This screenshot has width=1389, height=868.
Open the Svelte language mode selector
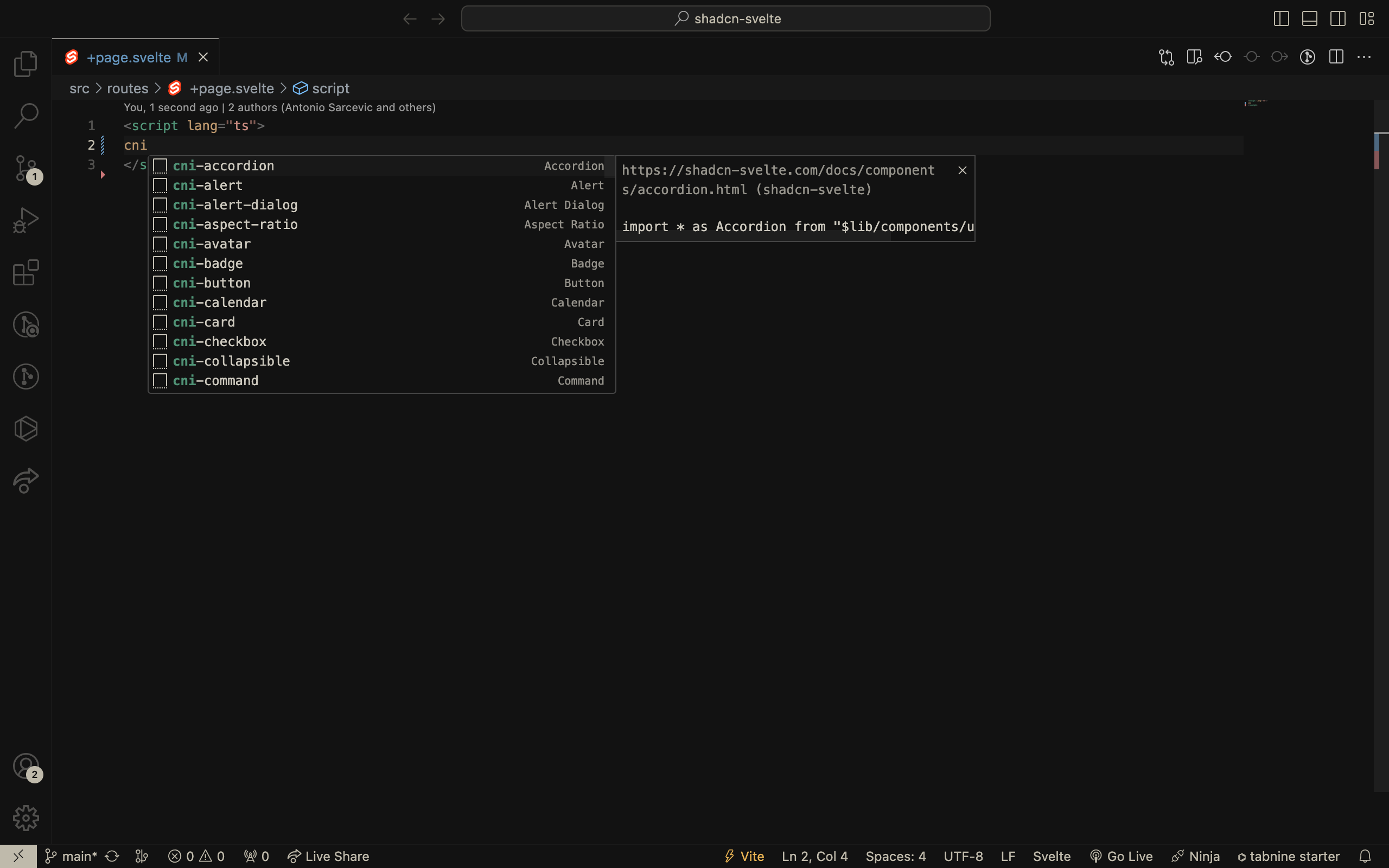[x=1052, y=856]
